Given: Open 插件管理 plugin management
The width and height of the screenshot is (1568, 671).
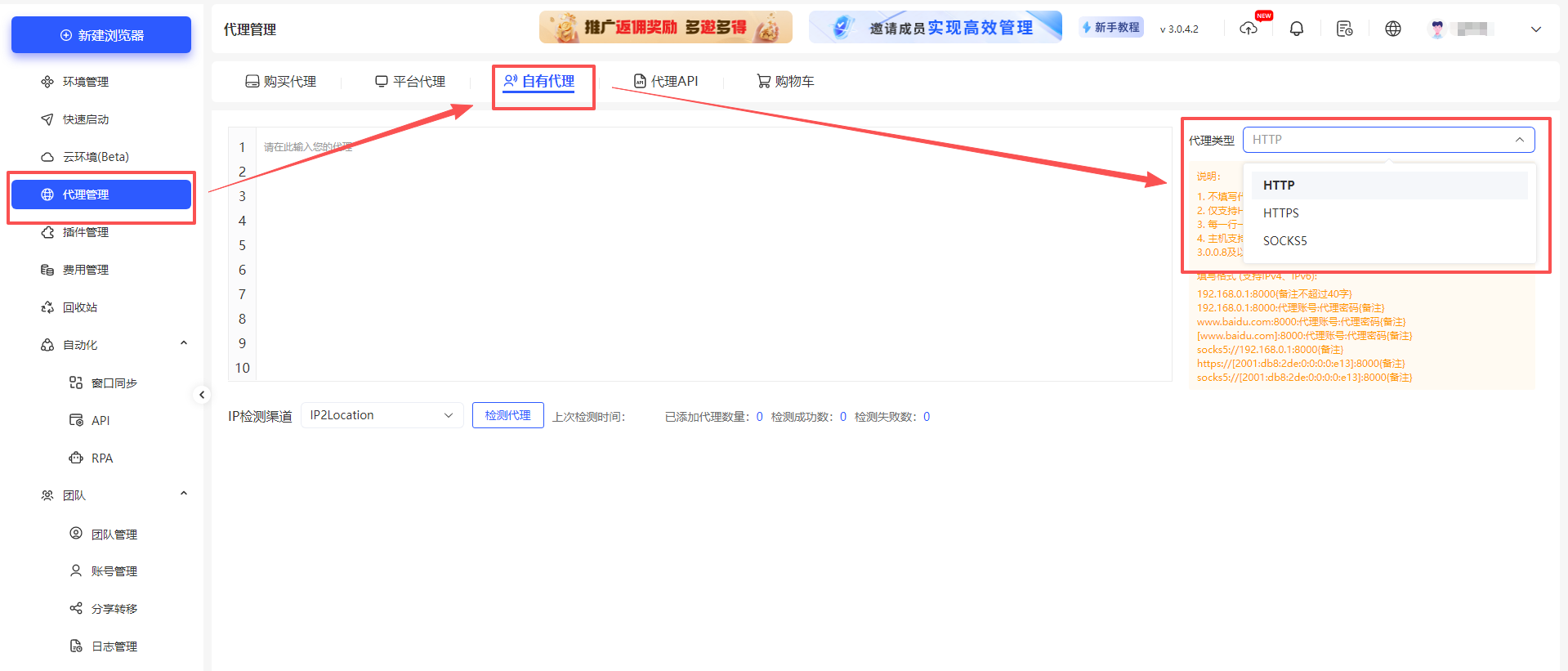Looking at the screenshot, I should tap(85, 232).
